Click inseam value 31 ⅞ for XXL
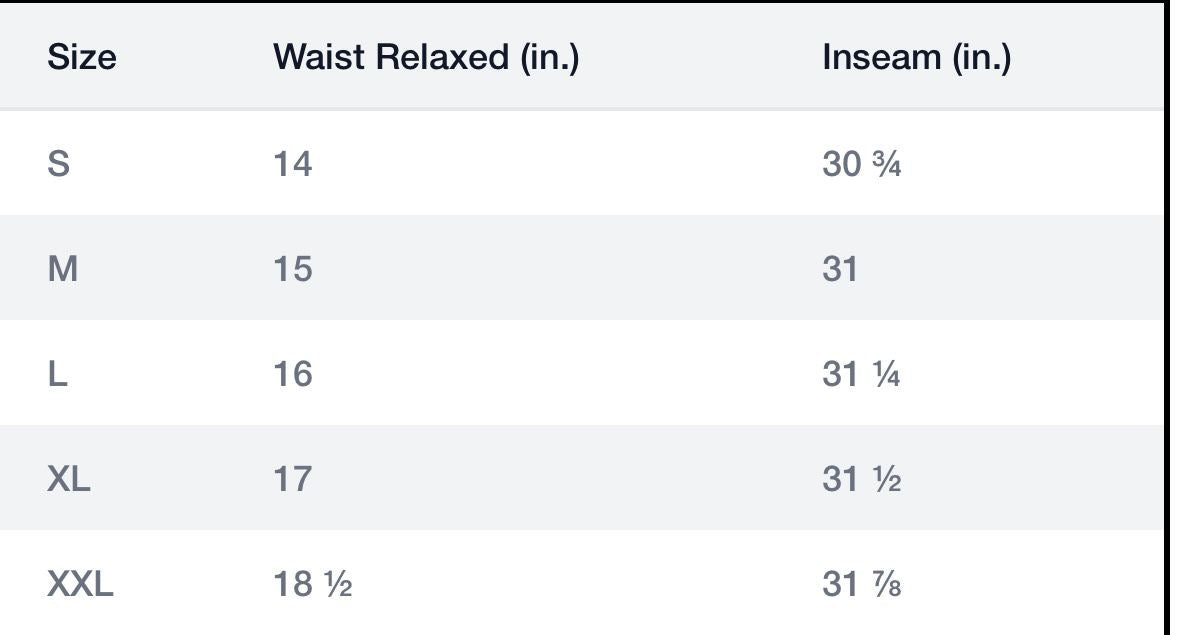 (x=861, y=584)
